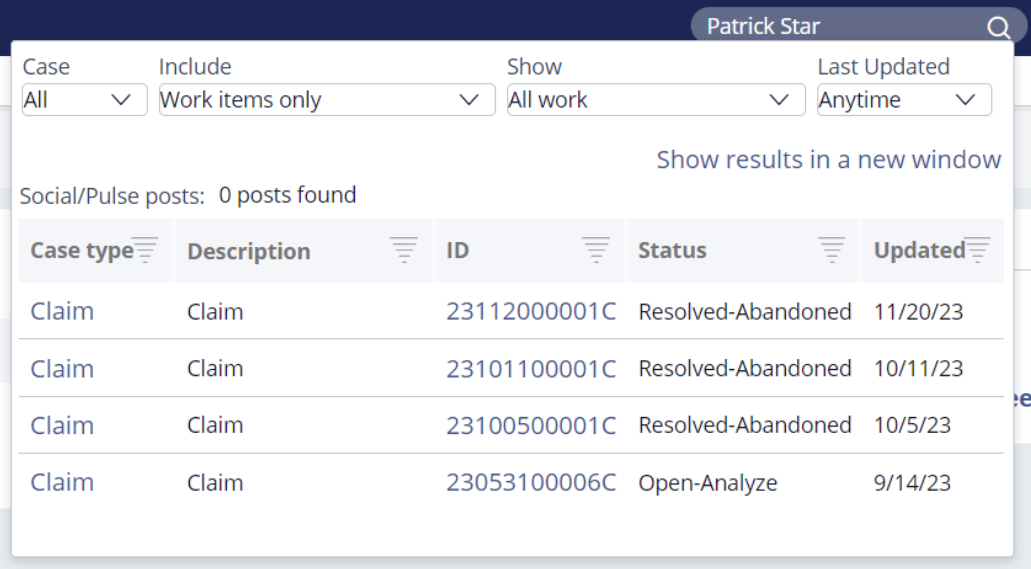The image size is (1031, 569).
Task: Expand the Last Updated Anytime dropdown
Action: 904,100
